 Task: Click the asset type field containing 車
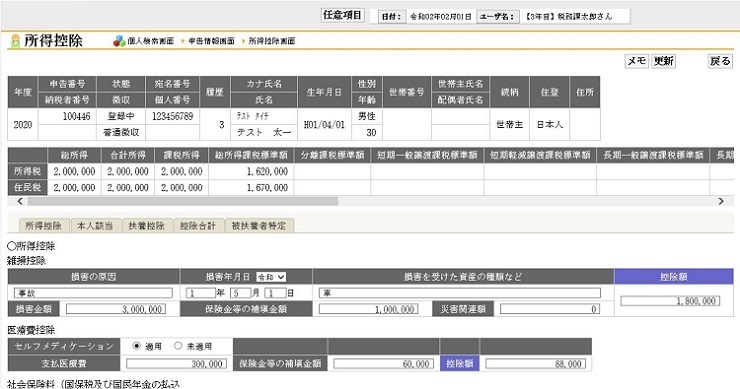(x=460, y=293)
